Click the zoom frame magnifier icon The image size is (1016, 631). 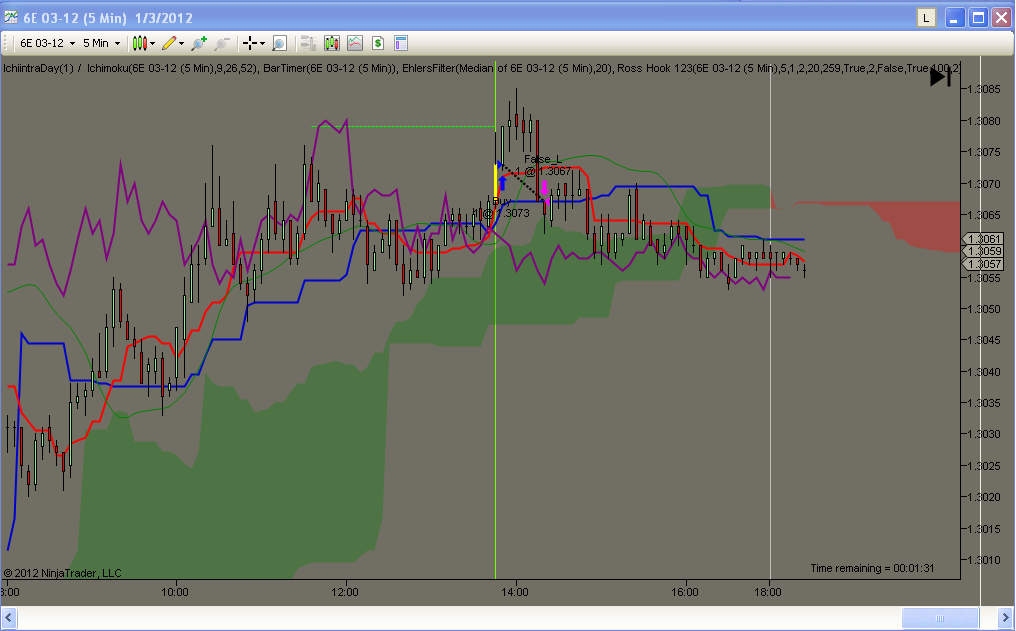point(279,43)
